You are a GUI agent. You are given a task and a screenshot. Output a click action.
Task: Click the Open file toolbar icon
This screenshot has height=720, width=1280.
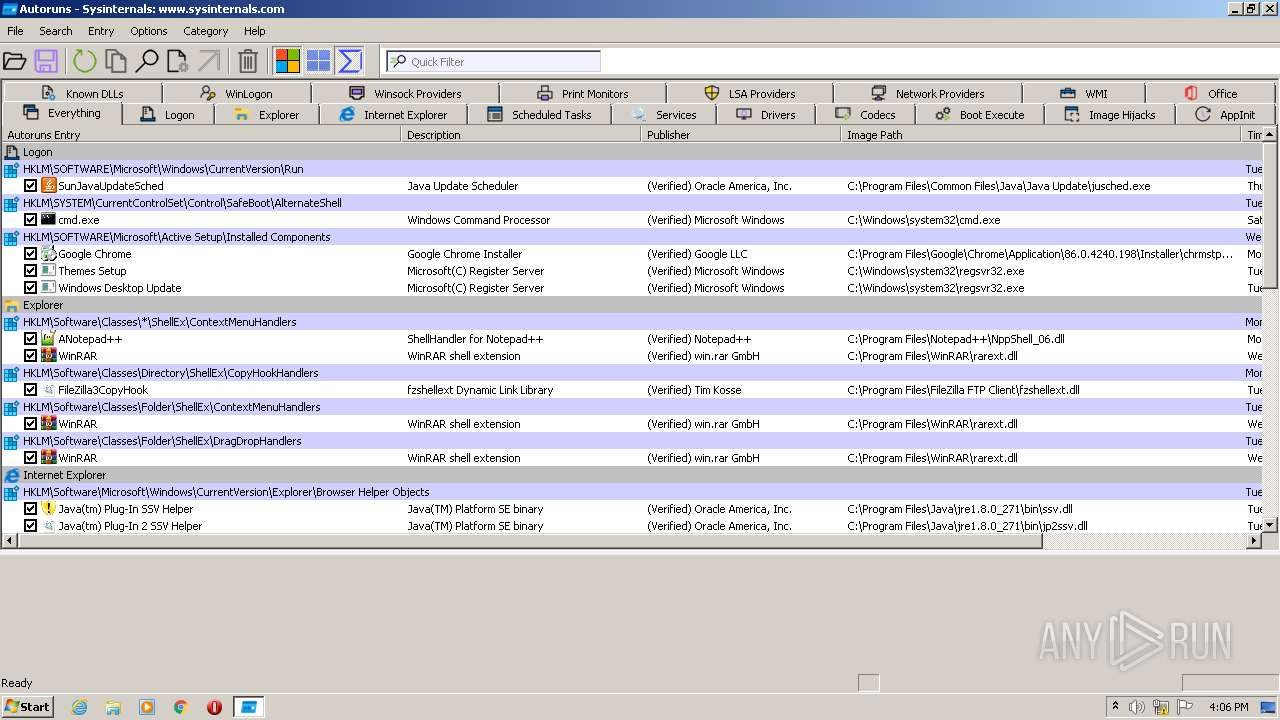click(14, 62)
